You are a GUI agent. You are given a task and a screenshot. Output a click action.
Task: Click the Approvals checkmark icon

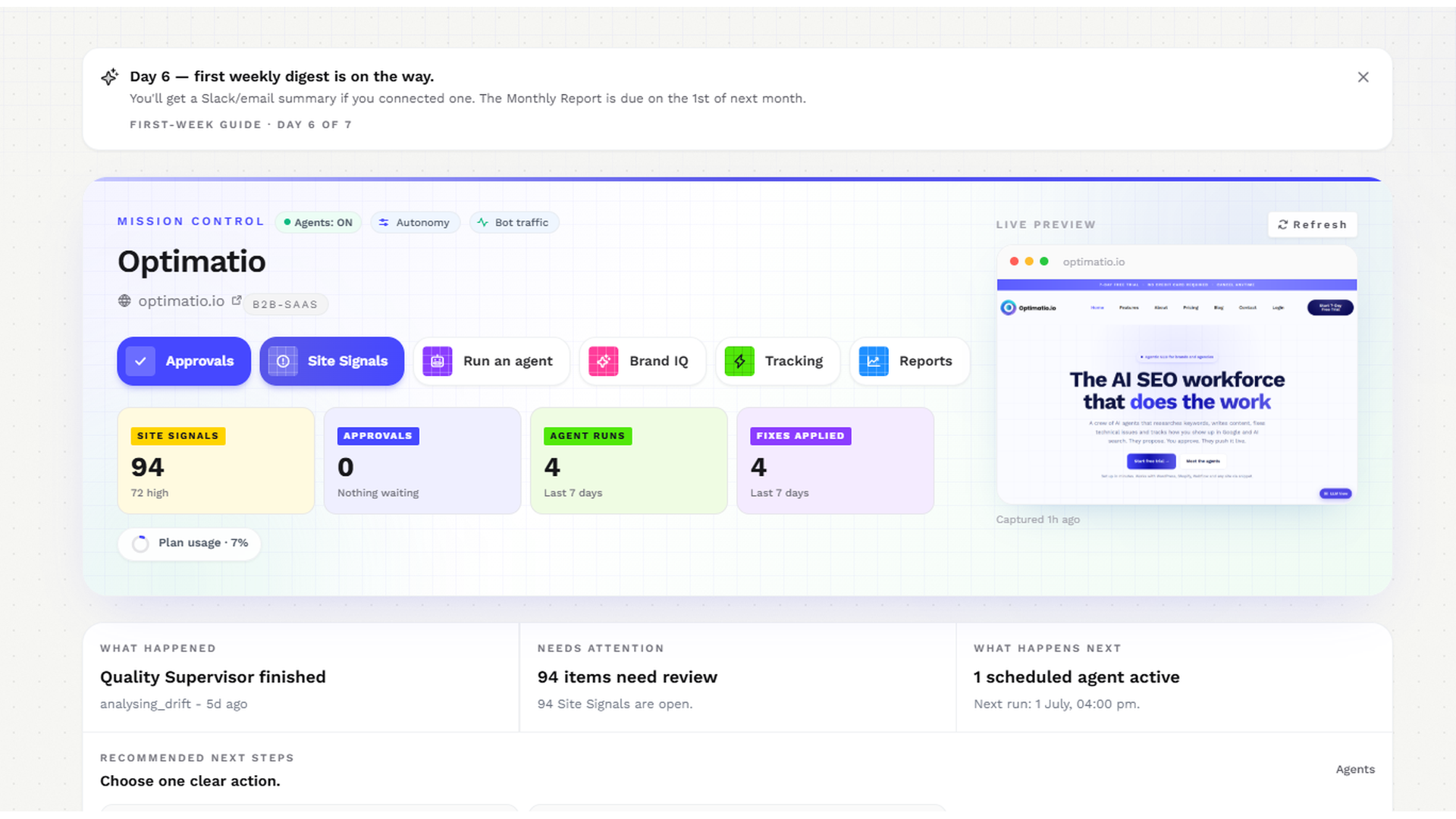[140, 362]
